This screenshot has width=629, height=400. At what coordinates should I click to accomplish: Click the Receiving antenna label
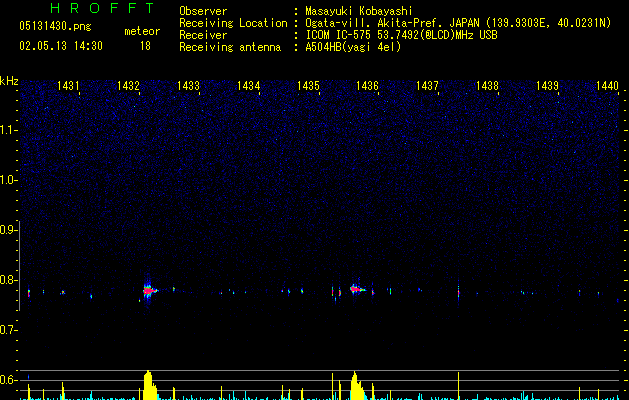click(230, 47)
